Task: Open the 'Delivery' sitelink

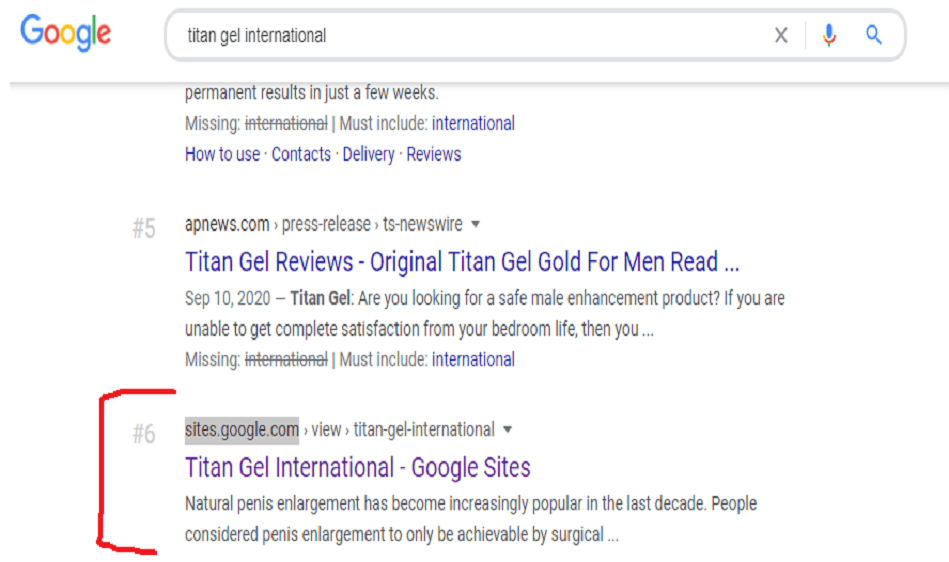Action: click(x=368, y=154)
